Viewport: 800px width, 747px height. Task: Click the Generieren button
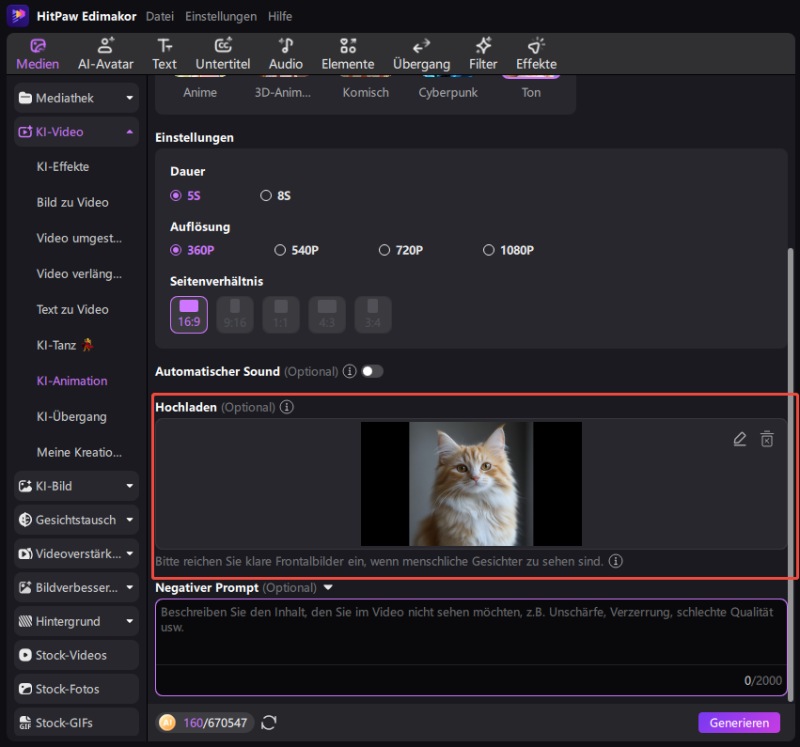point(740,722)
